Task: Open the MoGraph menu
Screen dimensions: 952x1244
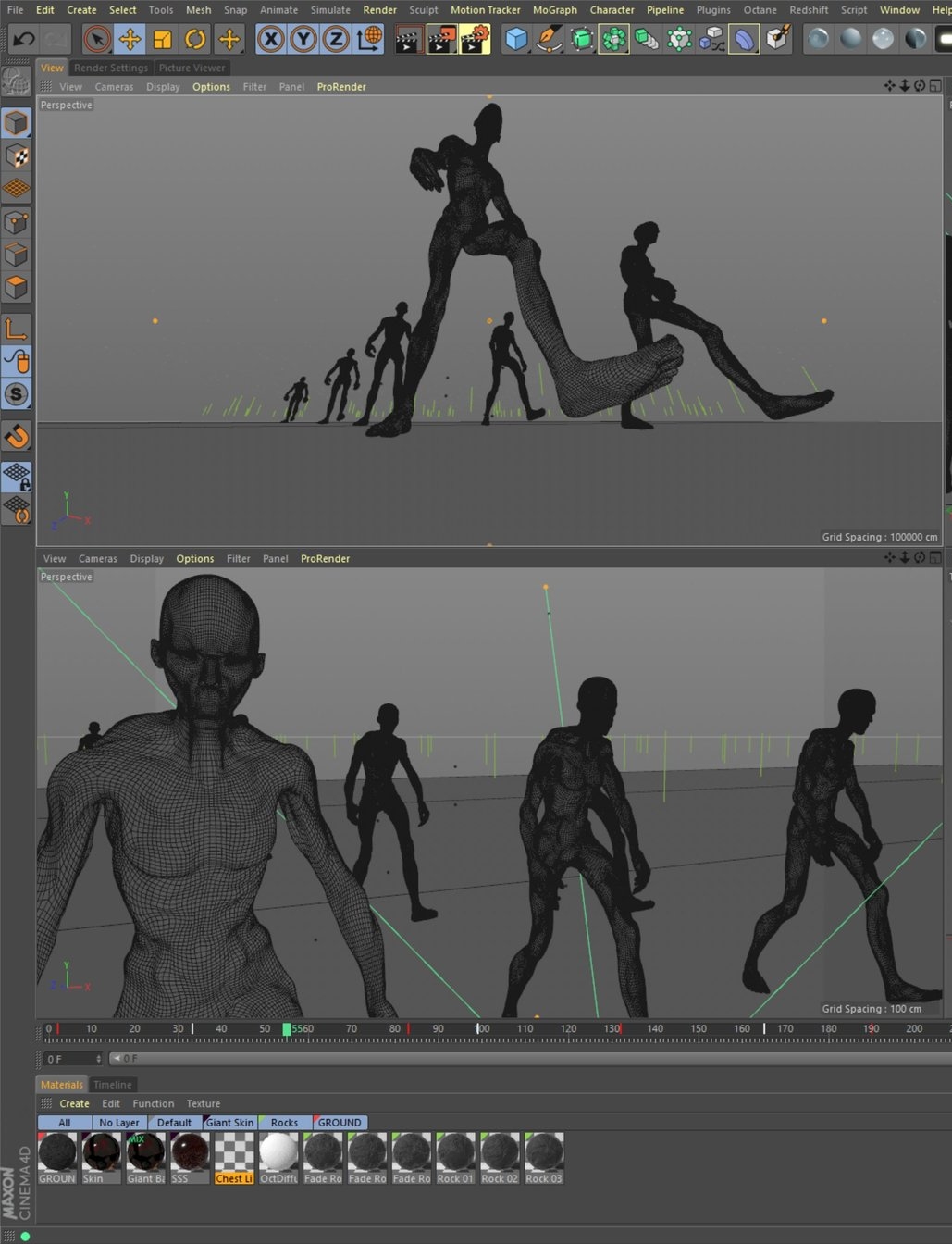Action: (555, 10)
